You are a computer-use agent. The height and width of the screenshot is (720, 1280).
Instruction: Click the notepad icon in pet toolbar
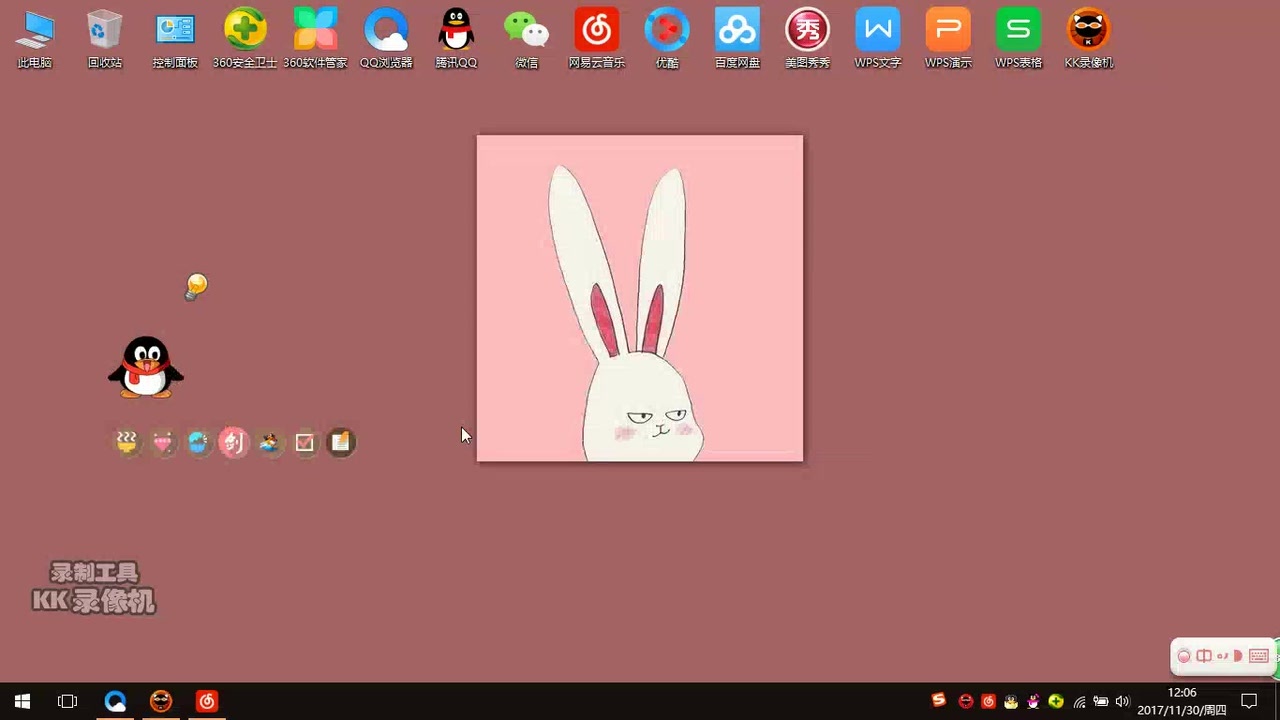(341, 442)
